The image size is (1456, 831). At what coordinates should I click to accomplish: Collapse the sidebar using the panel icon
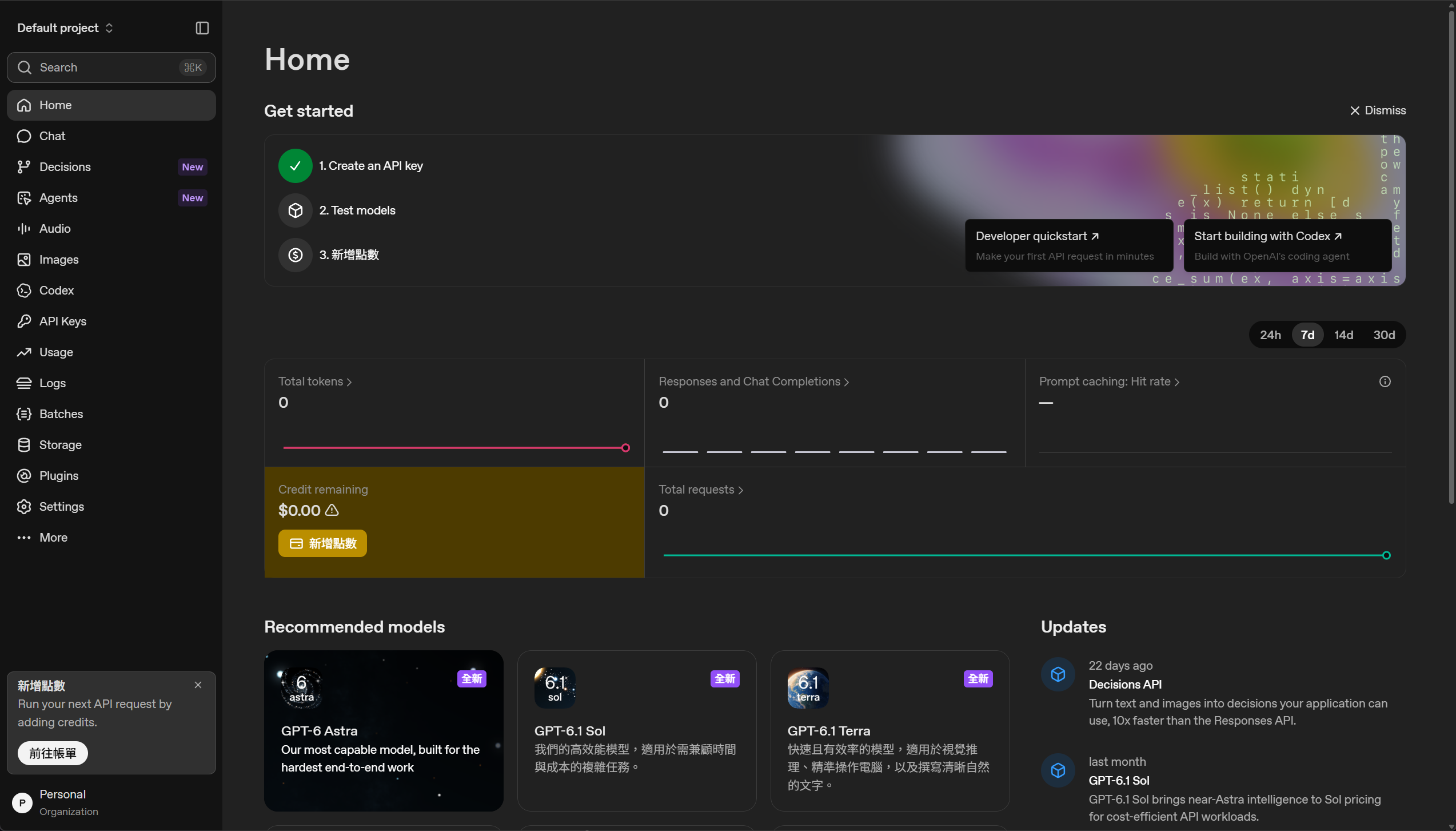tap(202, 28)
